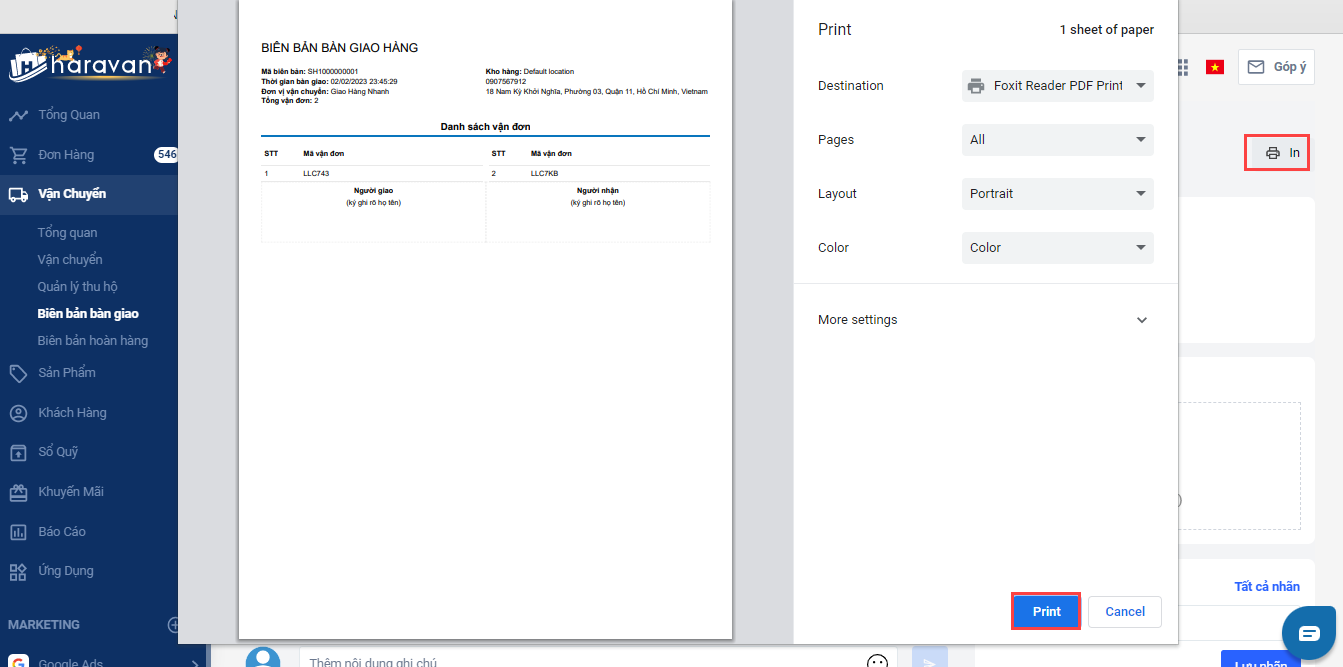Open Quản lý thu hộ submenu
The height and width of the screenshot is (667, 1343).
coord(78,287)
